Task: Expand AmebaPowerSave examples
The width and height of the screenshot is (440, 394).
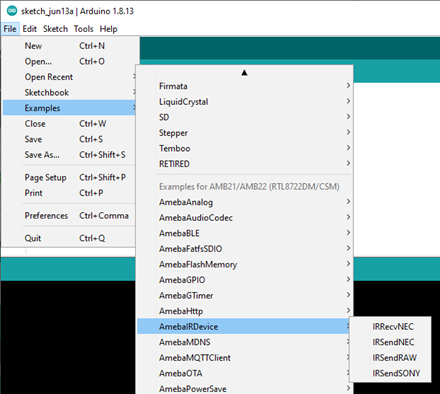Action: [245, 388]
